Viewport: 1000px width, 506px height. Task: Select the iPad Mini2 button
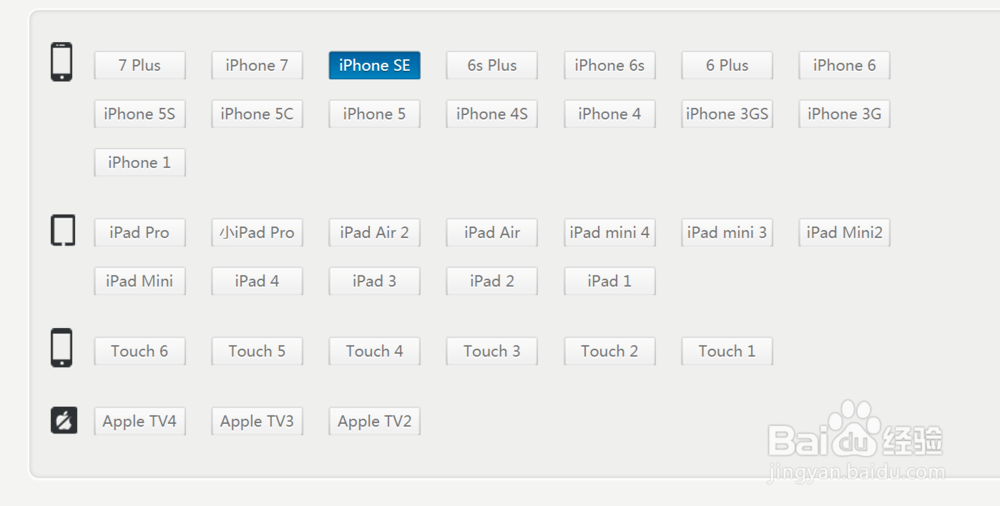point(844,232)
